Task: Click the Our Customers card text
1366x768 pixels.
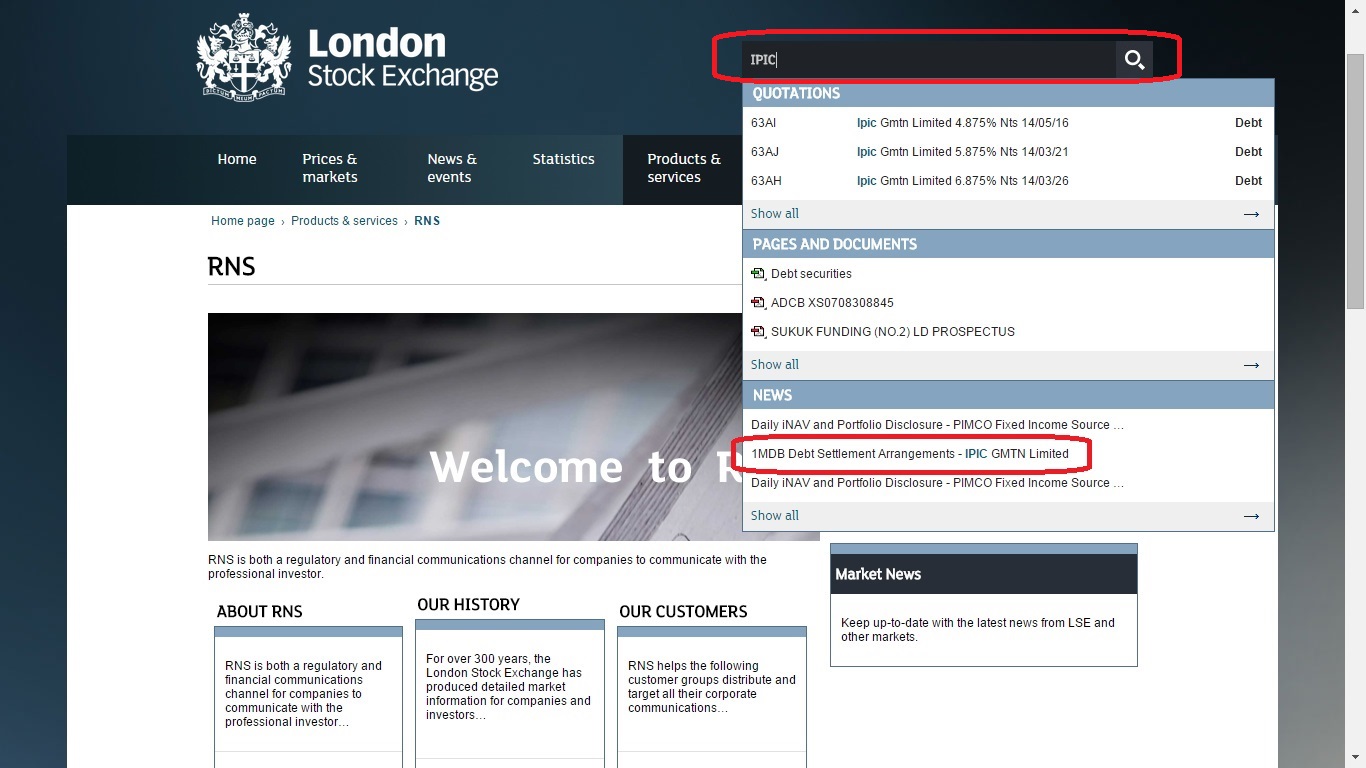Action: [x=712, y=687]
